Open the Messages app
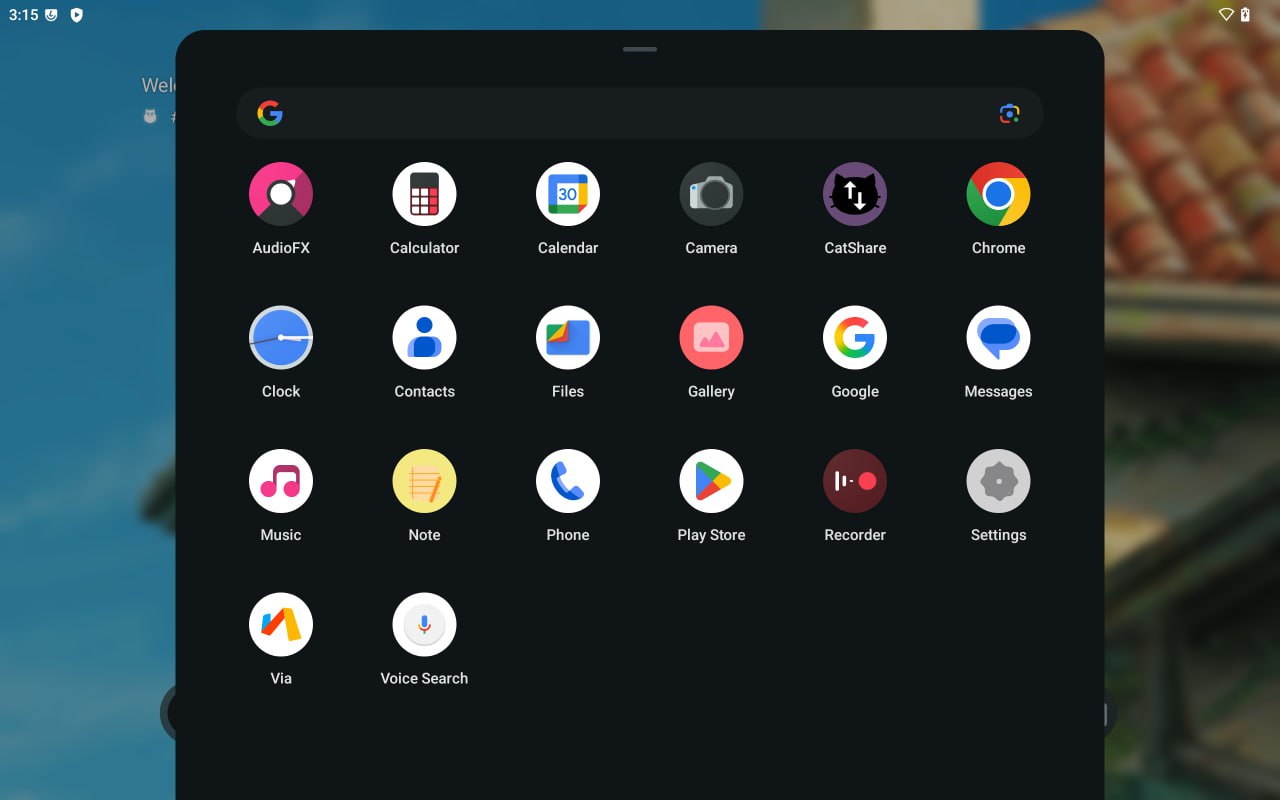1280x800 pixels. 998,338
